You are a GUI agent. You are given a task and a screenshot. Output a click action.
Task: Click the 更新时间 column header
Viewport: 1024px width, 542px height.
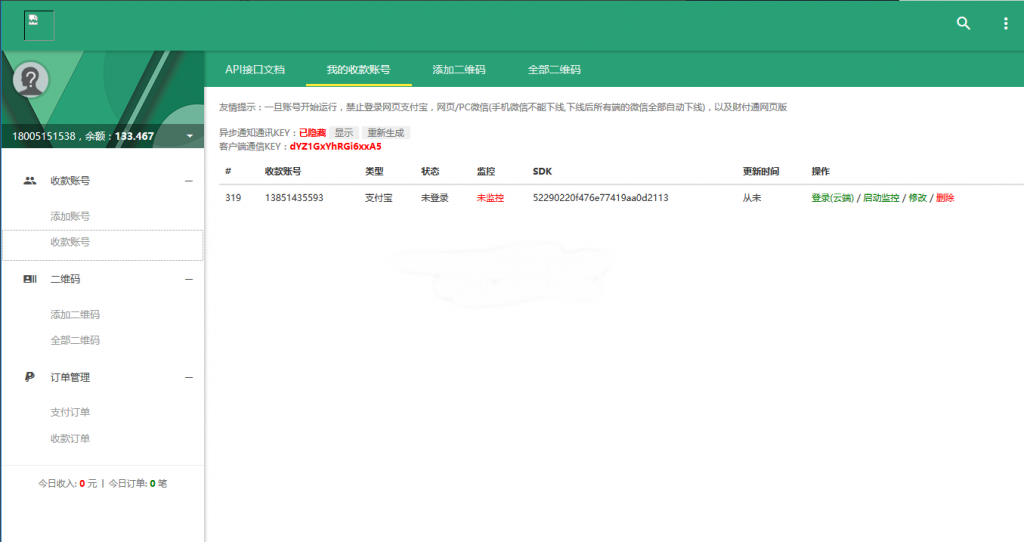point(761,171)
